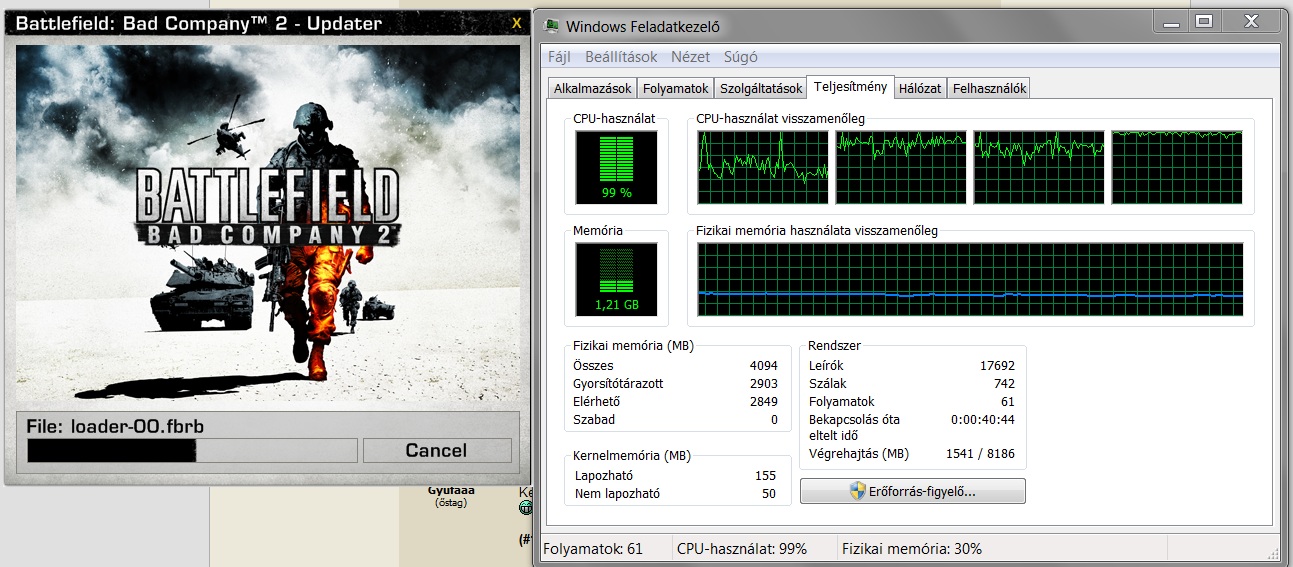Click status bar entry Fizikai memória: 30%
The image size is (1293, 567).
[912, 549]
